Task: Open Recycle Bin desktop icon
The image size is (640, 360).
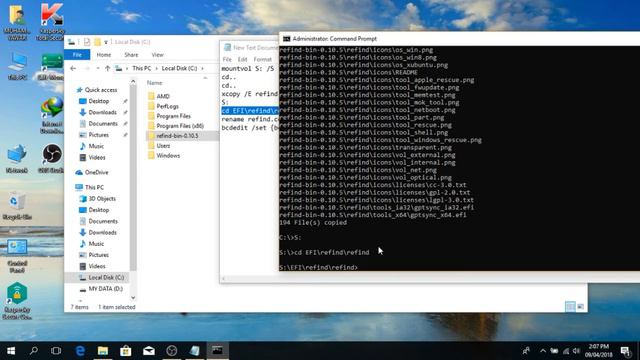Action: pos(17,205)
